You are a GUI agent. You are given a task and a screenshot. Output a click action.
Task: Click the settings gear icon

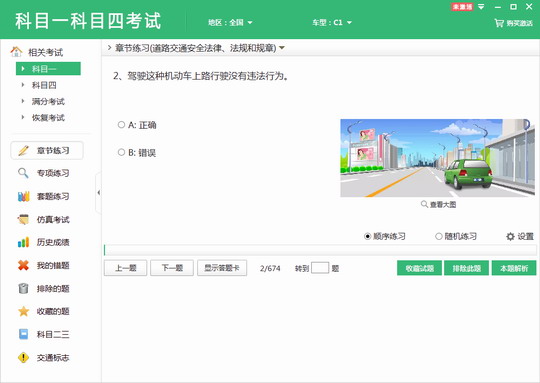coord(510,236)
